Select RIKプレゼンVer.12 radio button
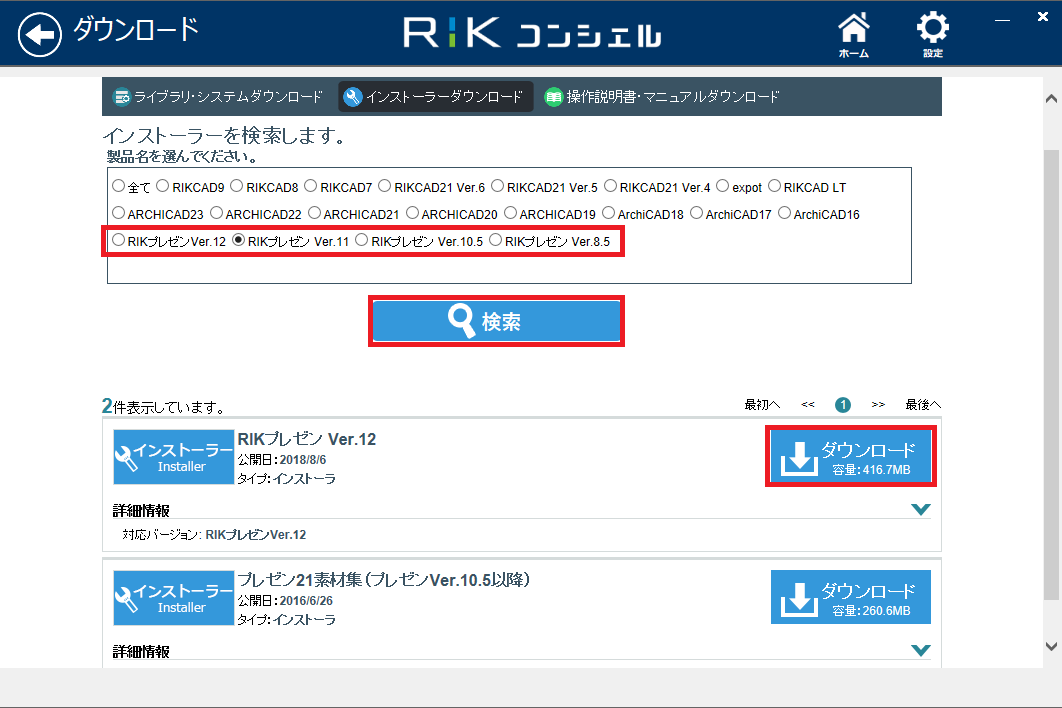Screen dimensions: 1062x708 click(119, 240)
